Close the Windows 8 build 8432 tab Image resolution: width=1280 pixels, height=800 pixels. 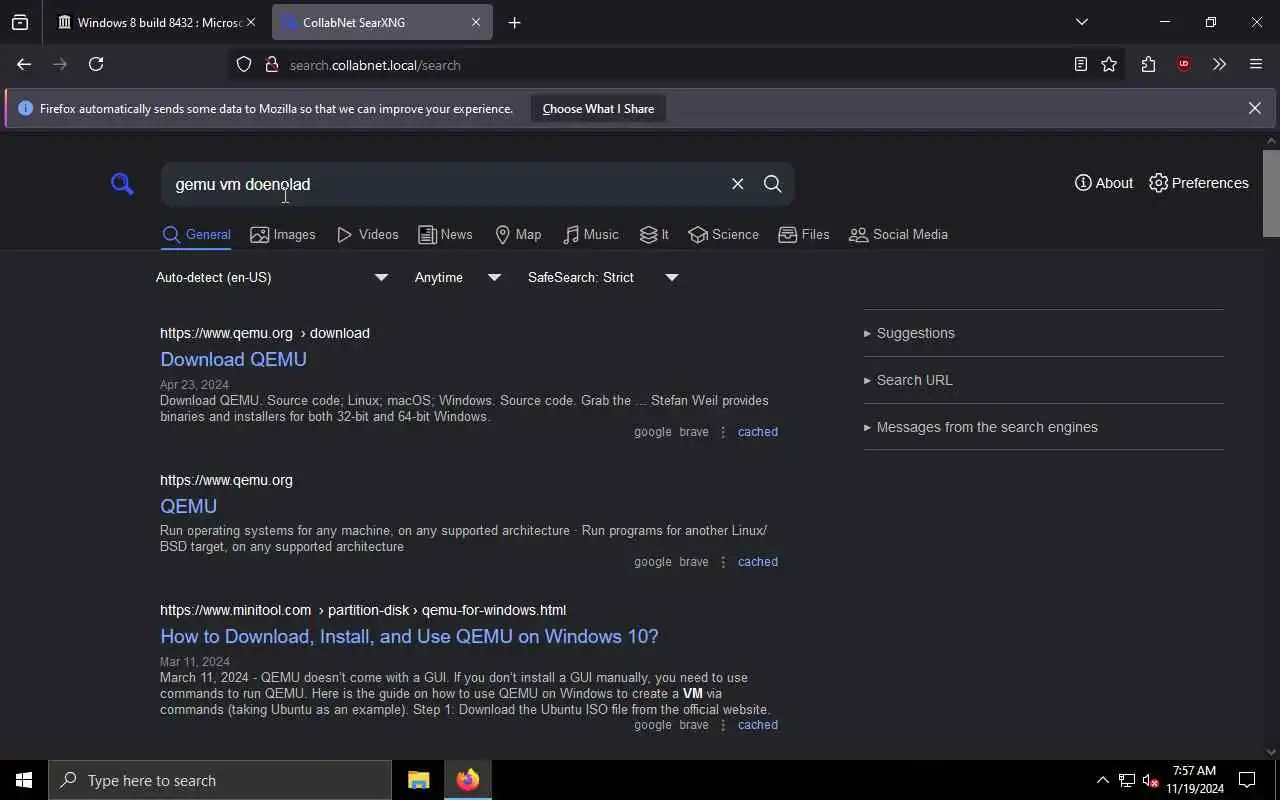point(251,22)
